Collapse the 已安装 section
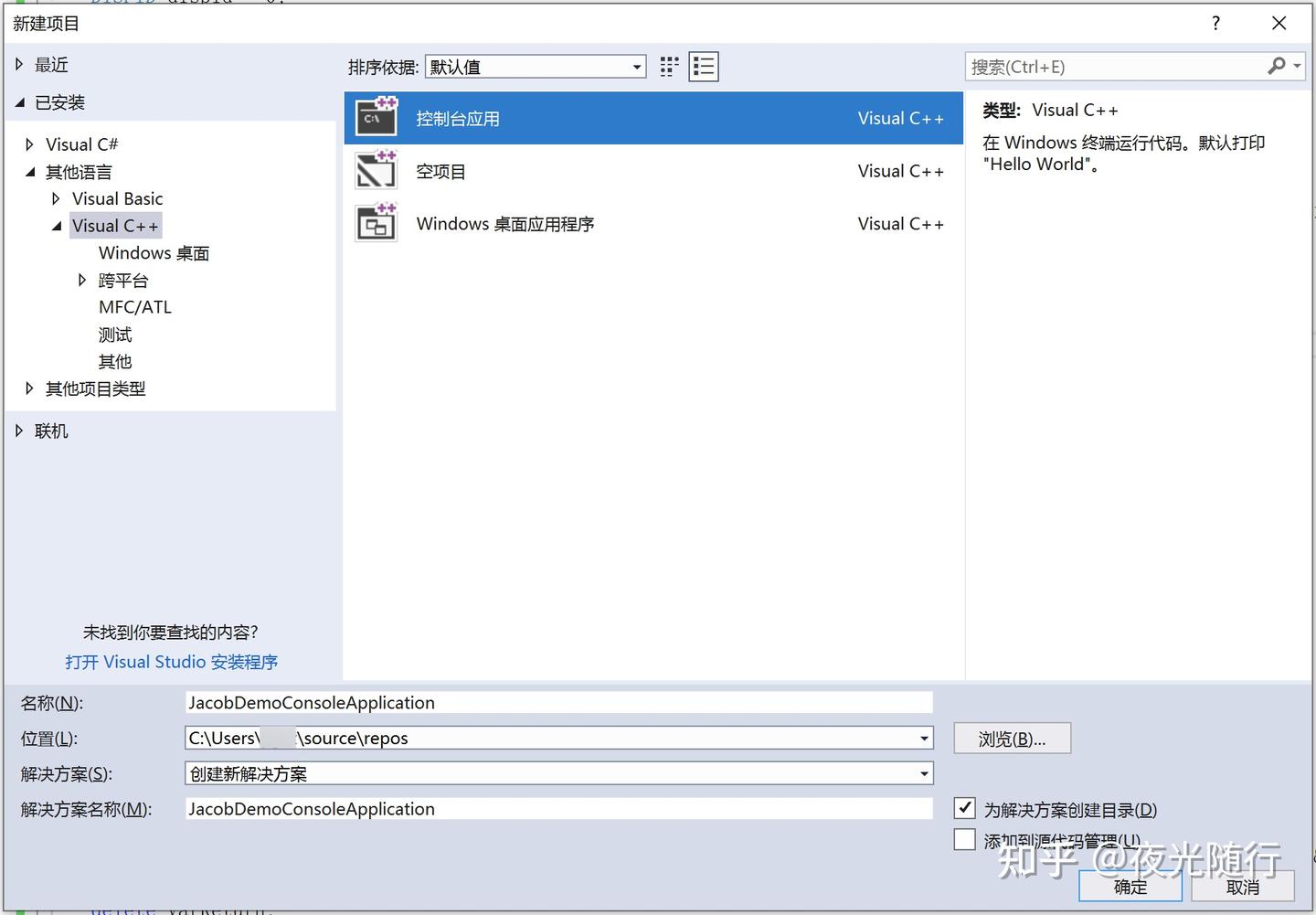 coord(19,102)
